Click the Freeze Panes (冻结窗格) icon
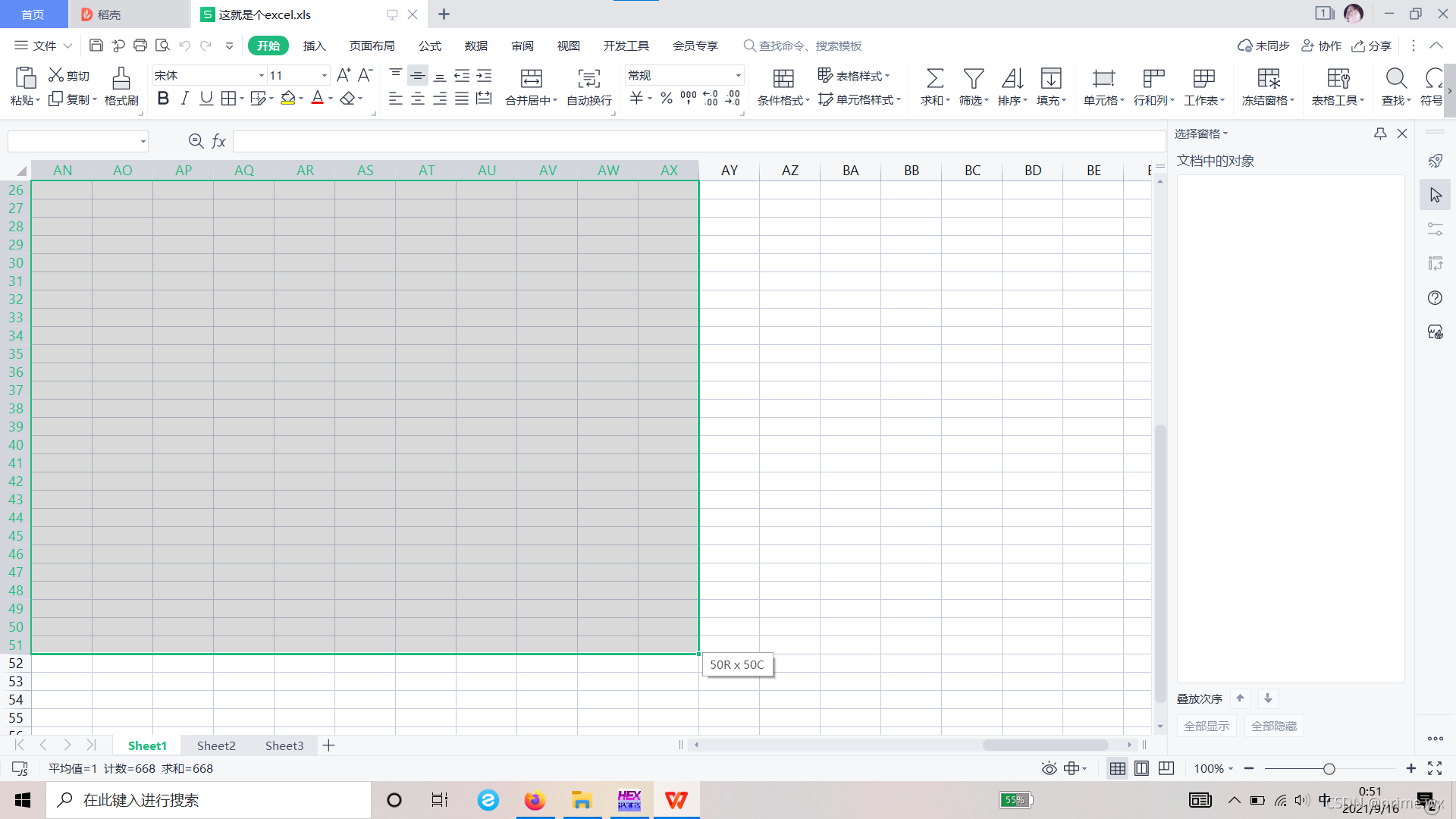The width and height of the screenshot is (1456, 819). pos(1268,79)
